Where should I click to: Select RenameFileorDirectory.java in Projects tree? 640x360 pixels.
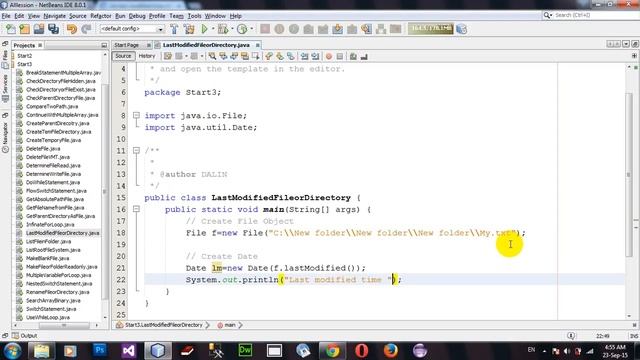pos(57,292)
